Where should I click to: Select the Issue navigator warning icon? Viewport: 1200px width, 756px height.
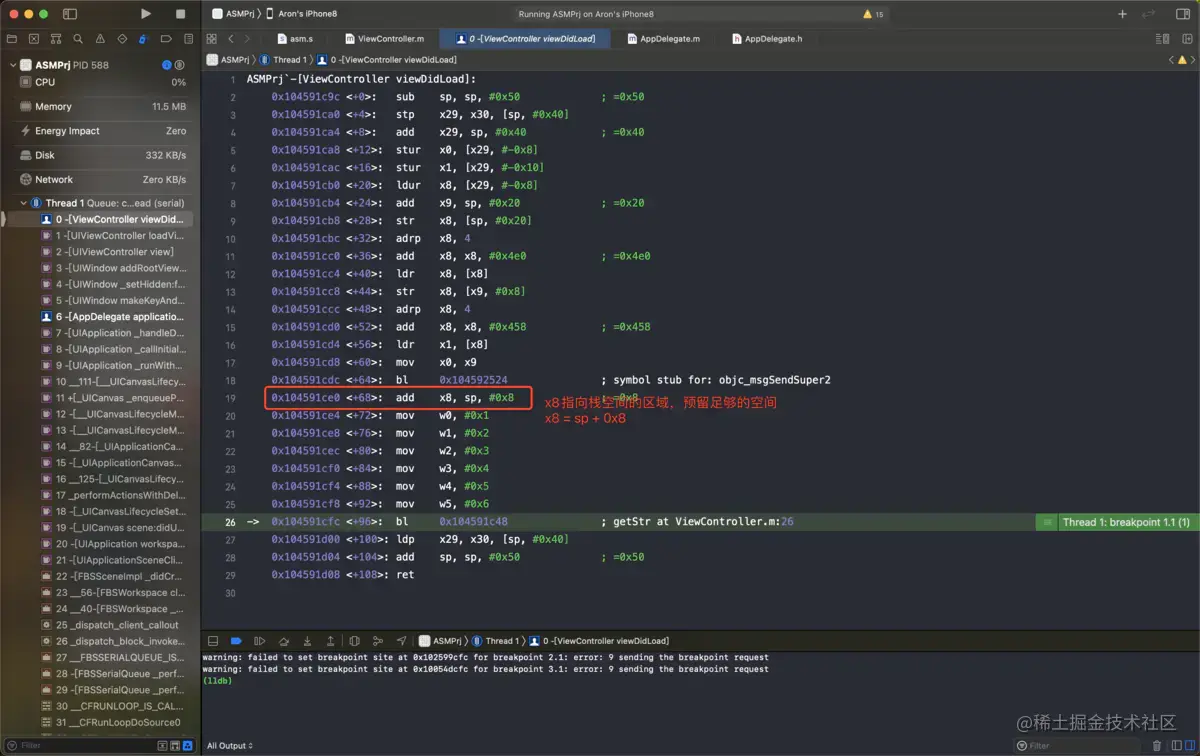tap(100, 39)
